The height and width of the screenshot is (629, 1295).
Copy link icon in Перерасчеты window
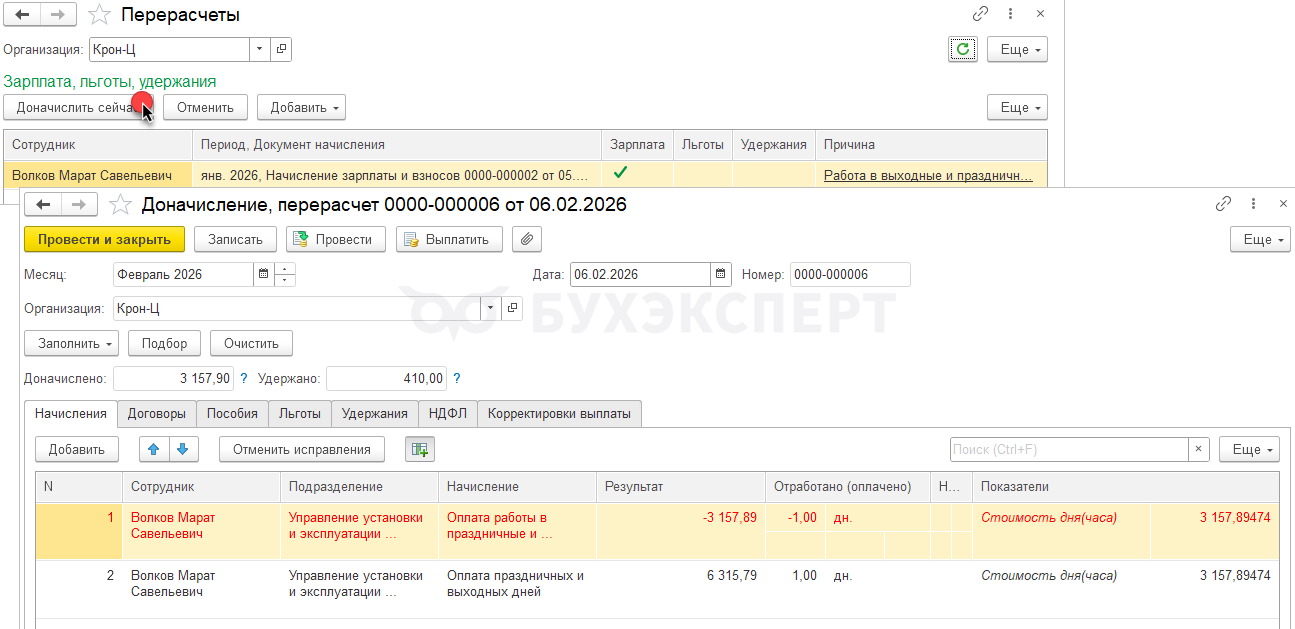[x=980, y=15]
